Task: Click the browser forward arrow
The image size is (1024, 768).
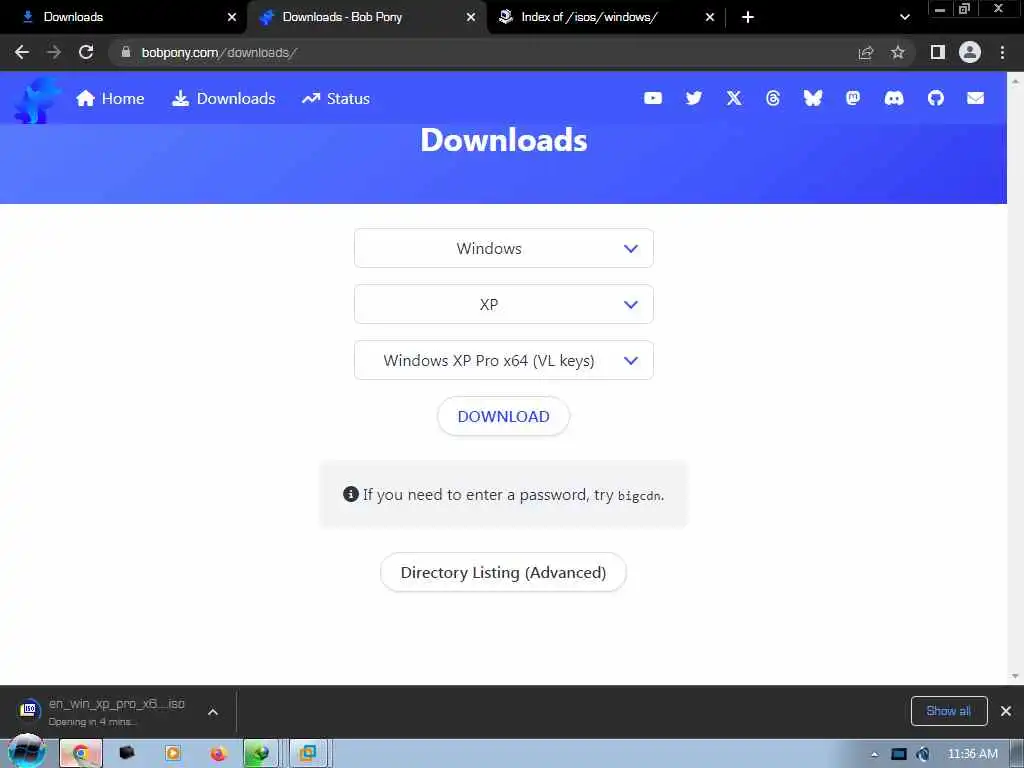Action: (54, 52)
